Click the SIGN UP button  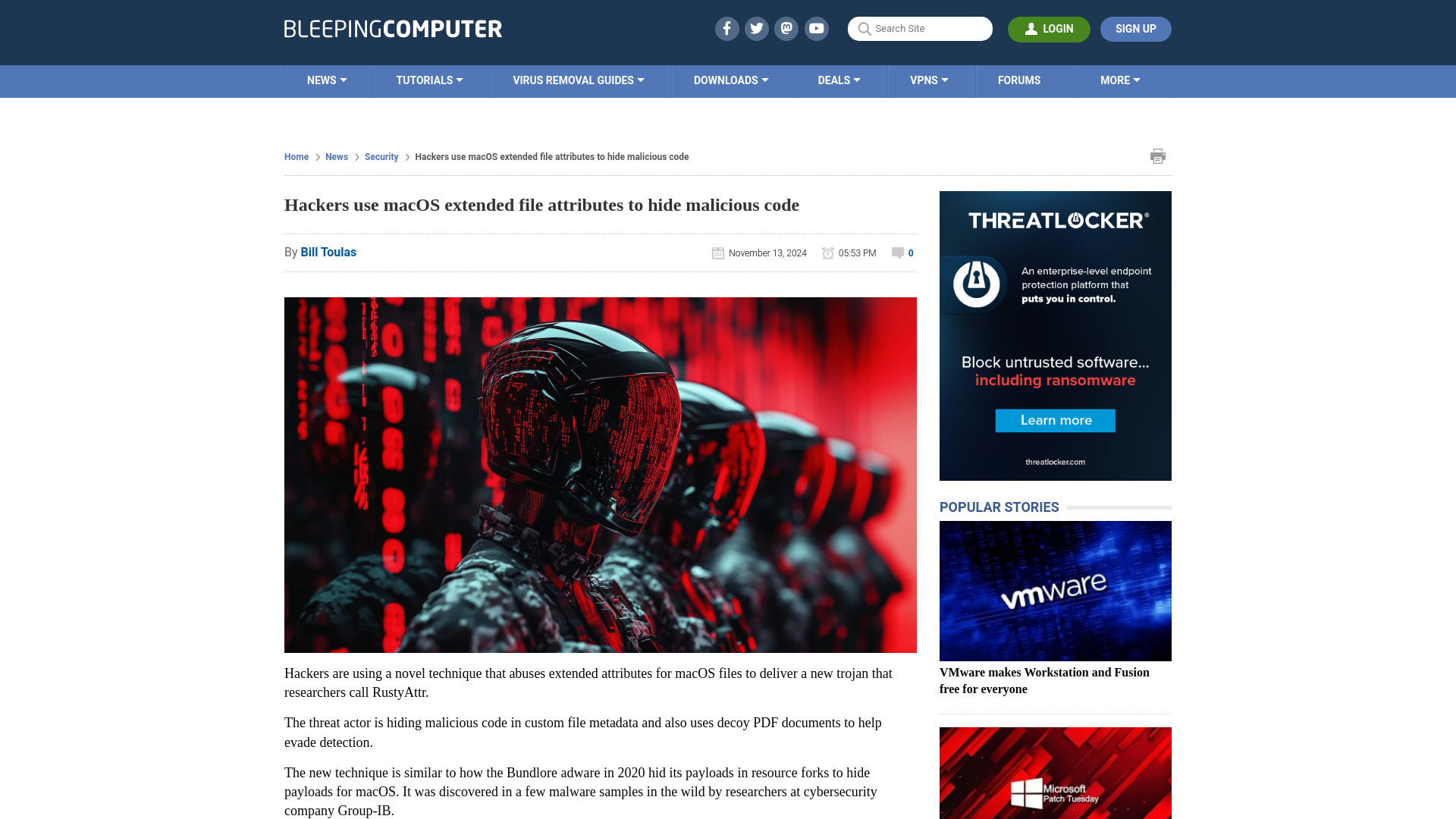pyautogui.click(x=1136, y=29)
